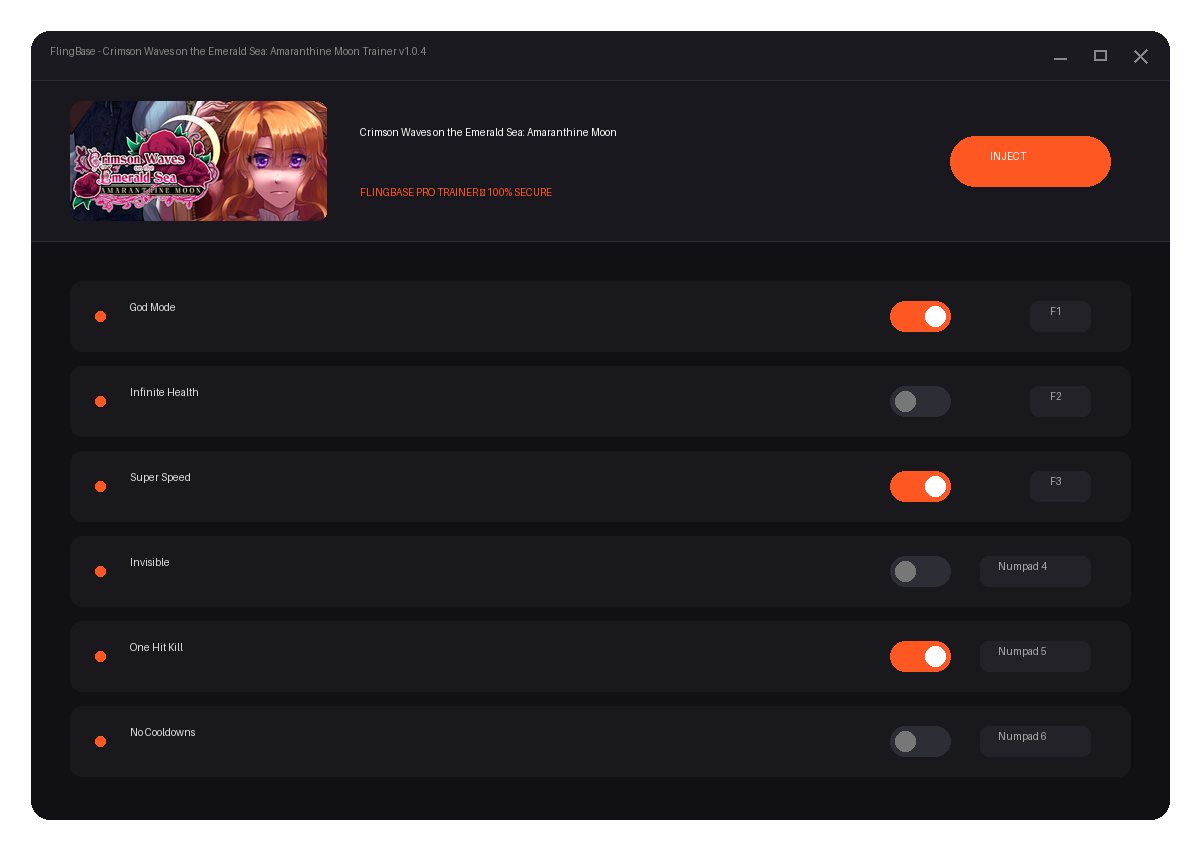Click the F2 hotkey box
Viewport: 1200px width, 850px height.
[x=1060, y=401]
